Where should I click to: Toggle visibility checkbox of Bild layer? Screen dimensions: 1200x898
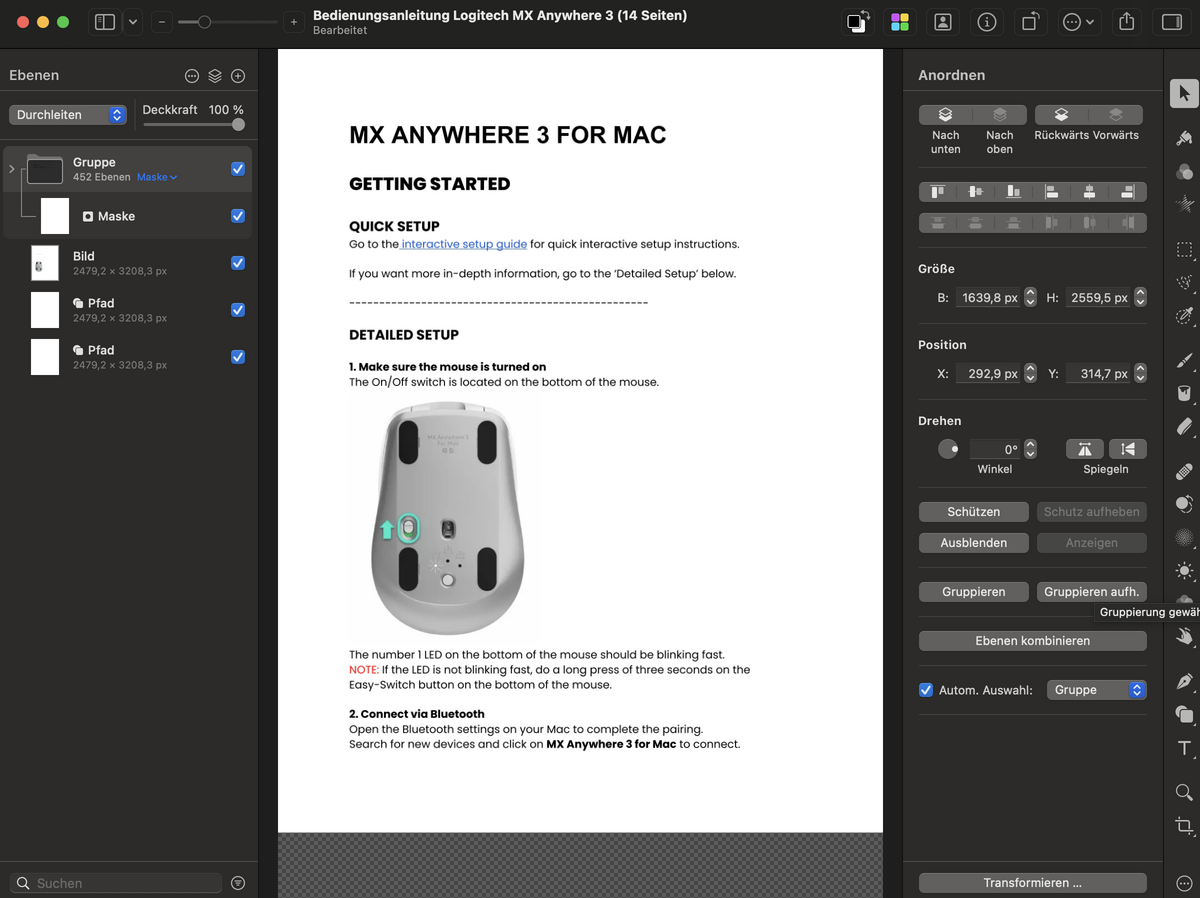click(238, 263)
